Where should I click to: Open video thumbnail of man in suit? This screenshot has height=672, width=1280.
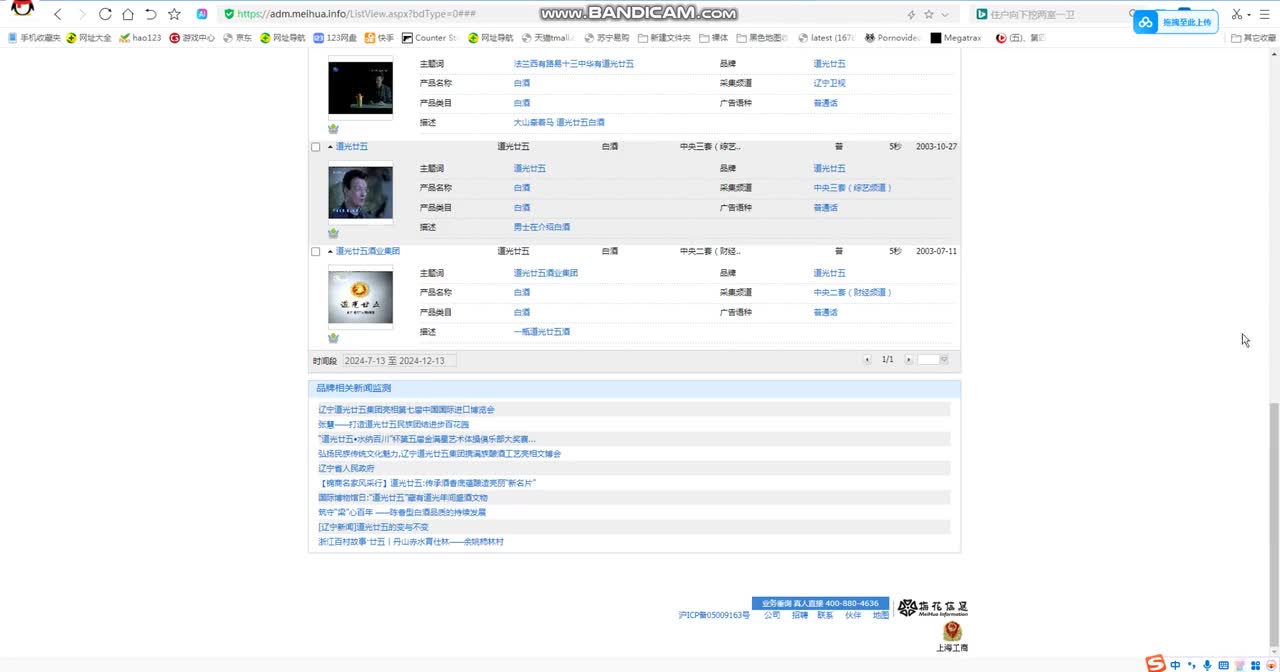tap(360, 193)
